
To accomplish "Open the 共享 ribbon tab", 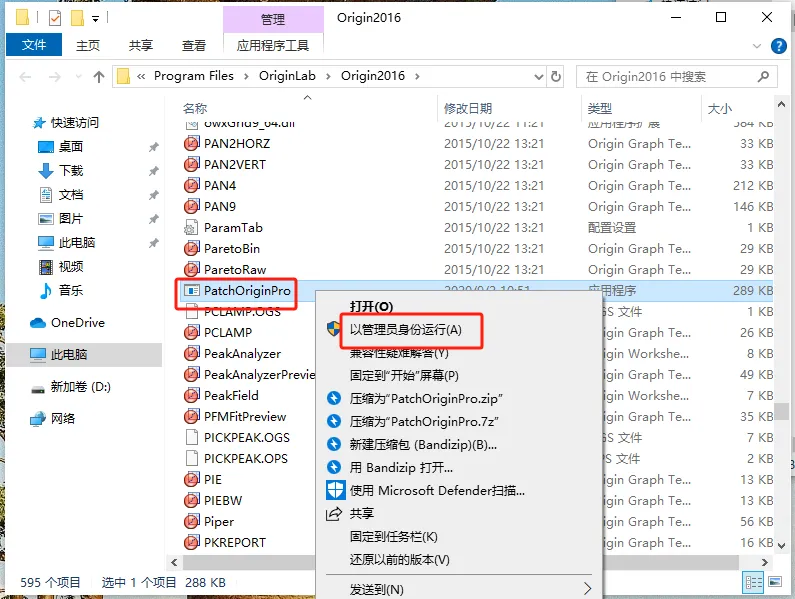I will [140, 46].
